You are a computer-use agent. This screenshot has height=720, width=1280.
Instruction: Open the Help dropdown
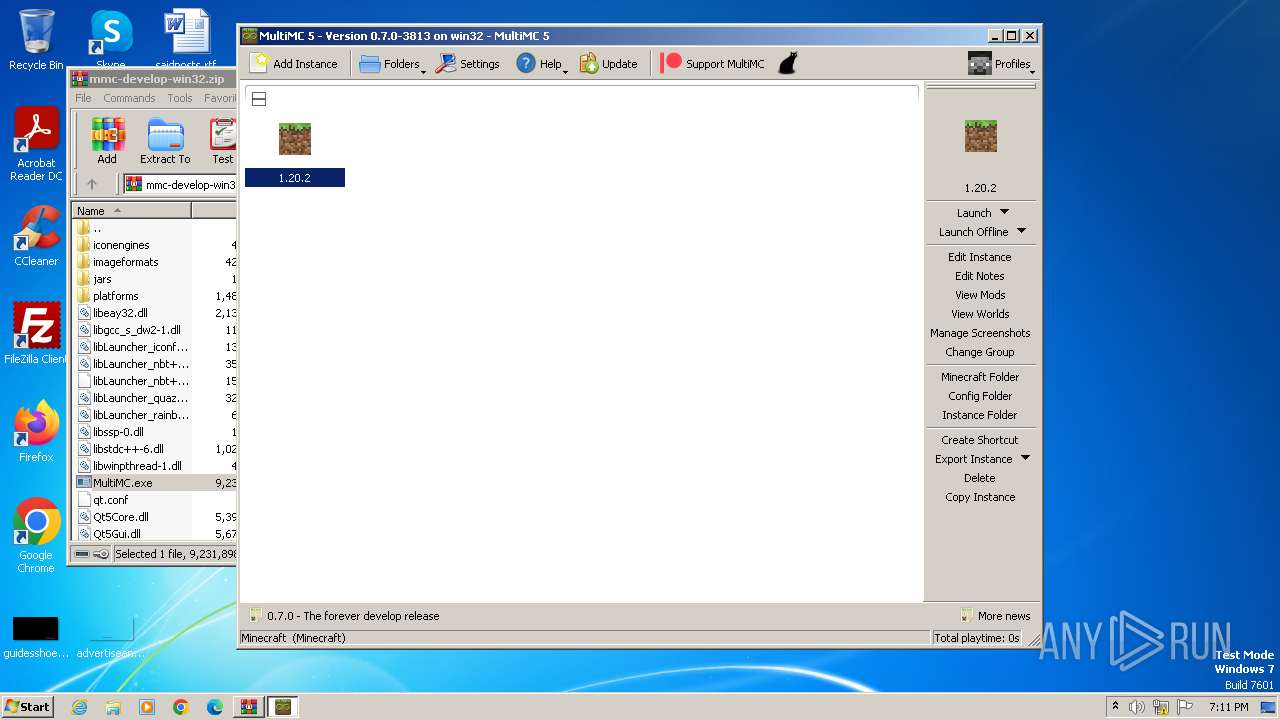[x=541, y=64]
